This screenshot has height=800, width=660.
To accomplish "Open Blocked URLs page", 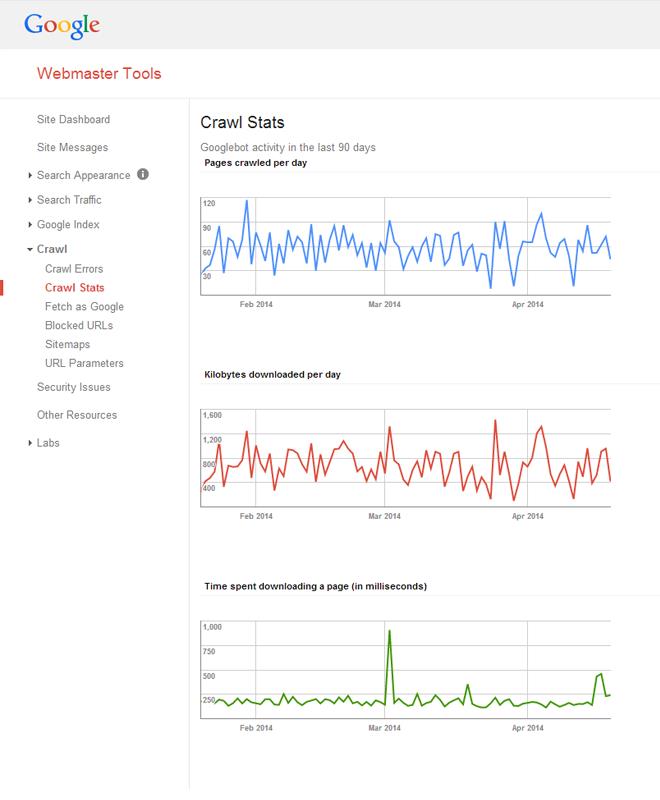I will pyautogui.click(x=79, y=326).
